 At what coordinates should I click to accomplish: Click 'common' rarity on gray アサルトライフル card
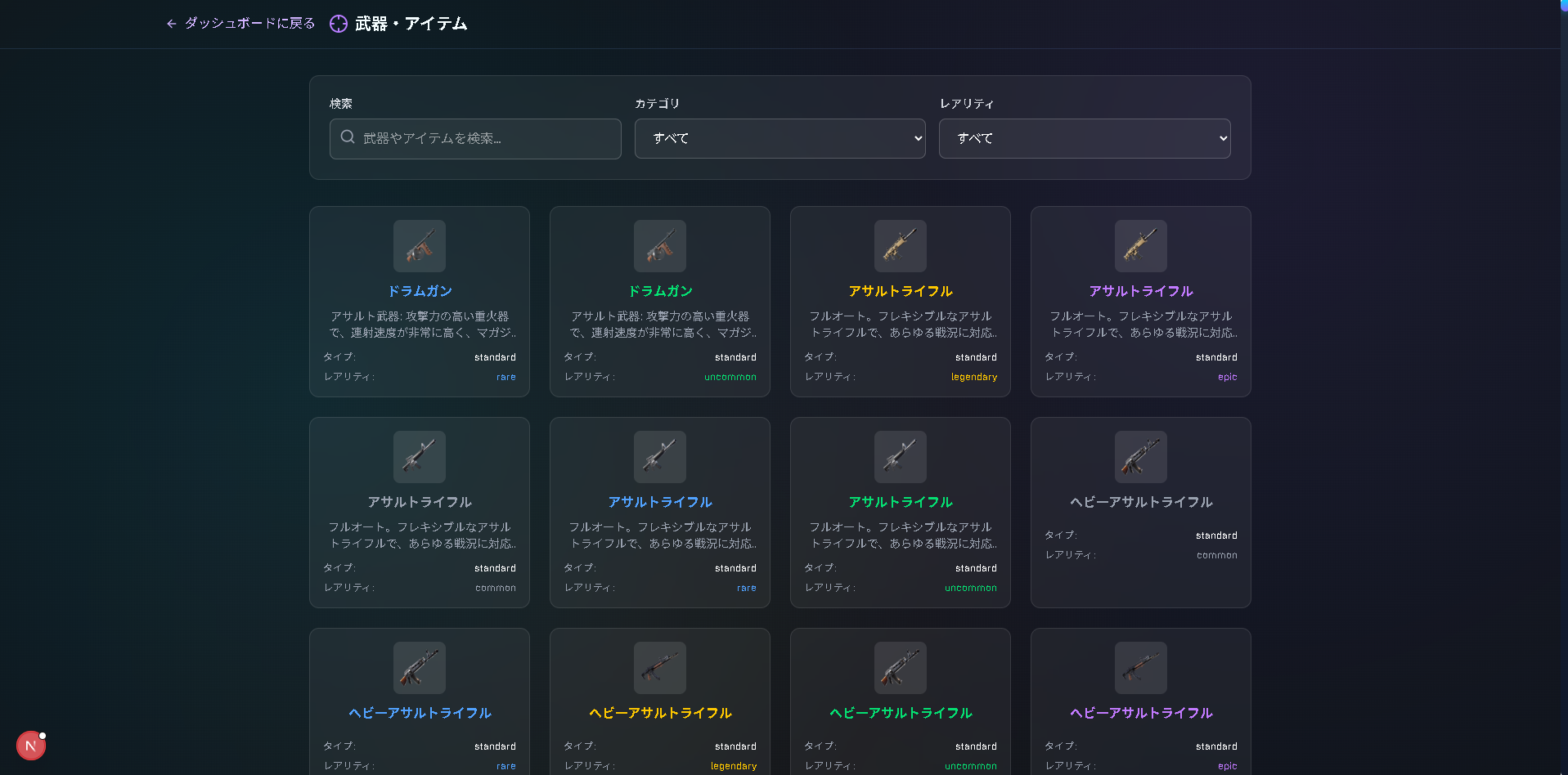[x=496, y=588]
